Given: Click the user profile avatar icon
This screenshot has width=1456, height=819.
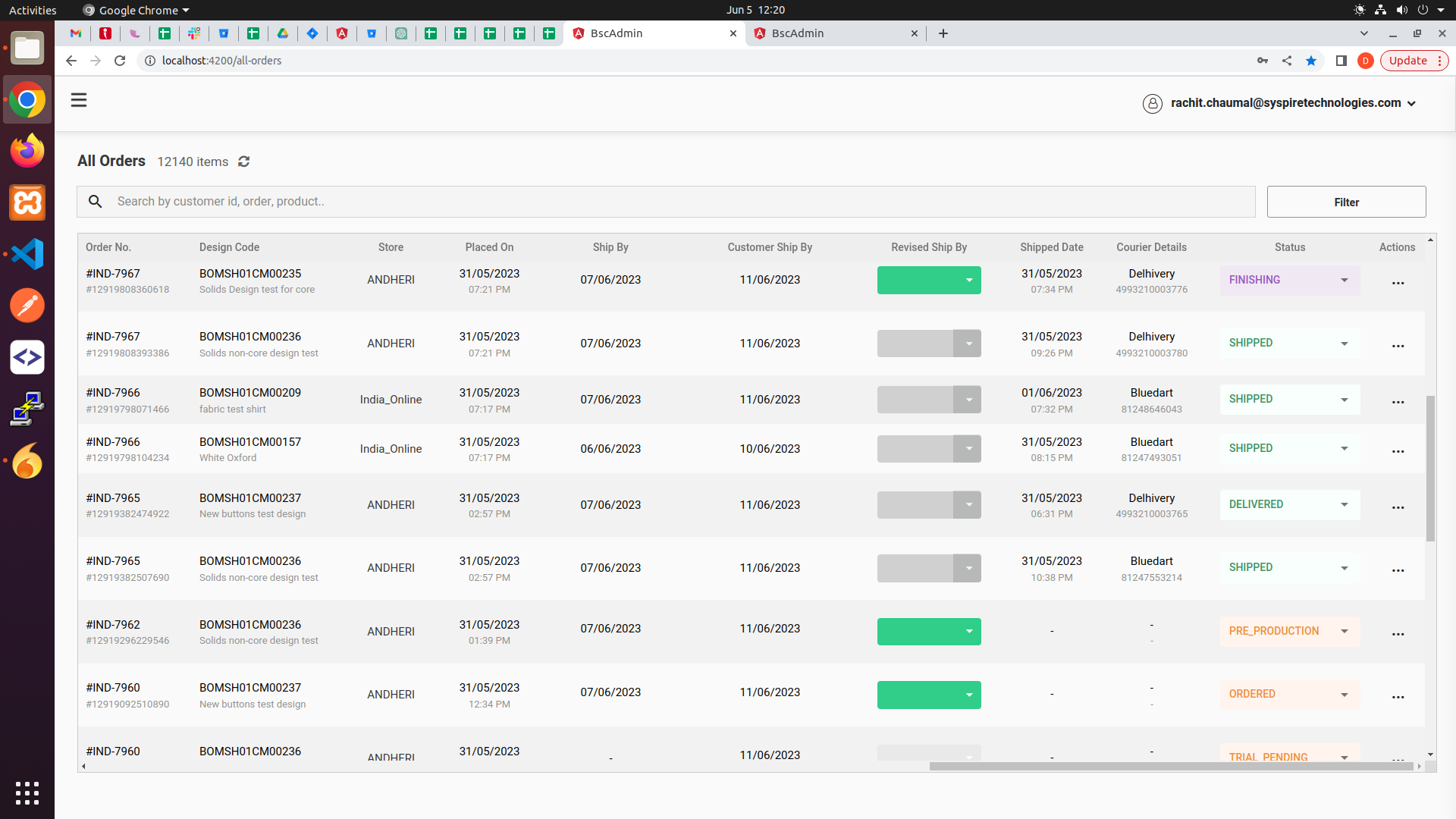Looking at the screenshot, I should 1152,104.
